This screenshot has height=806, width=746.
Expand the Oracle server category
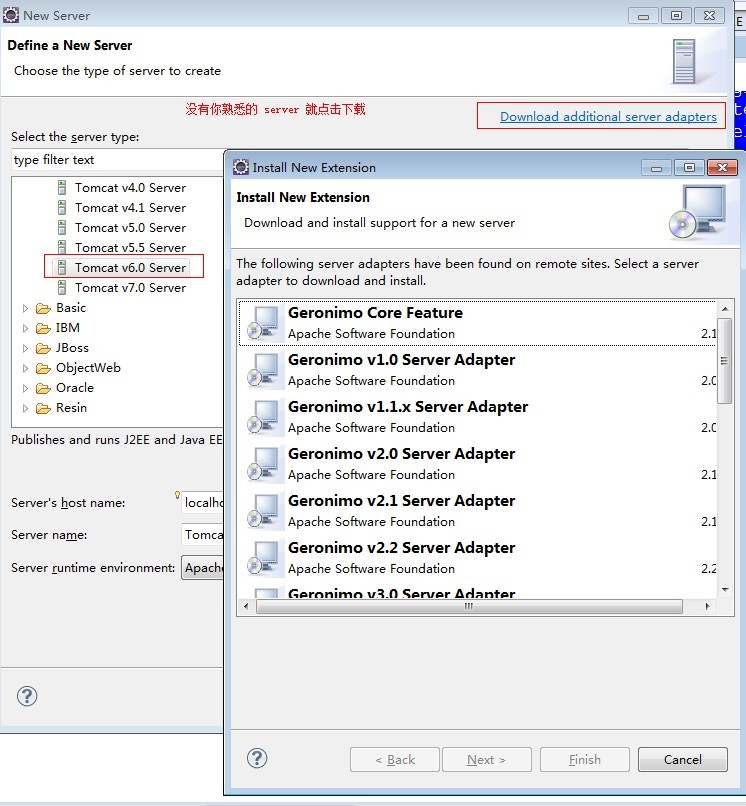pyautogui.click(x=25, y=388)
